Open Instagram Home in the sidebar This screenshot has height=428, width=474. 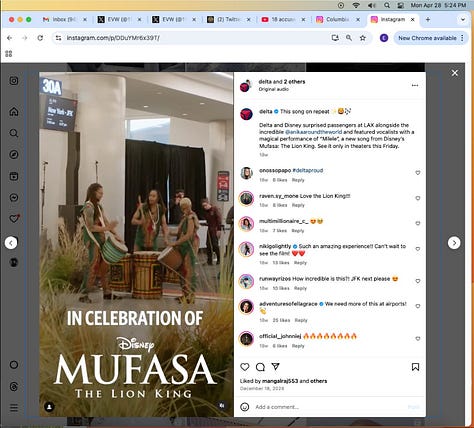tap(14, 112)
